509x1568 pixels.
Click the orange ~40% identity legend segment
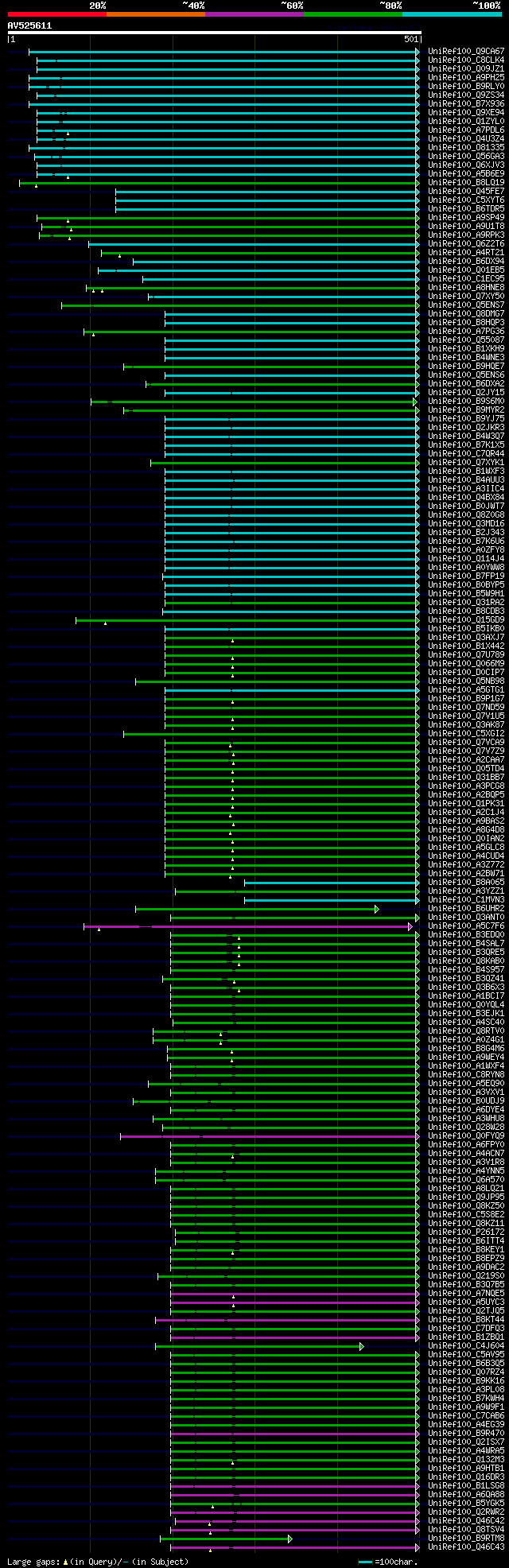point(156,14)
